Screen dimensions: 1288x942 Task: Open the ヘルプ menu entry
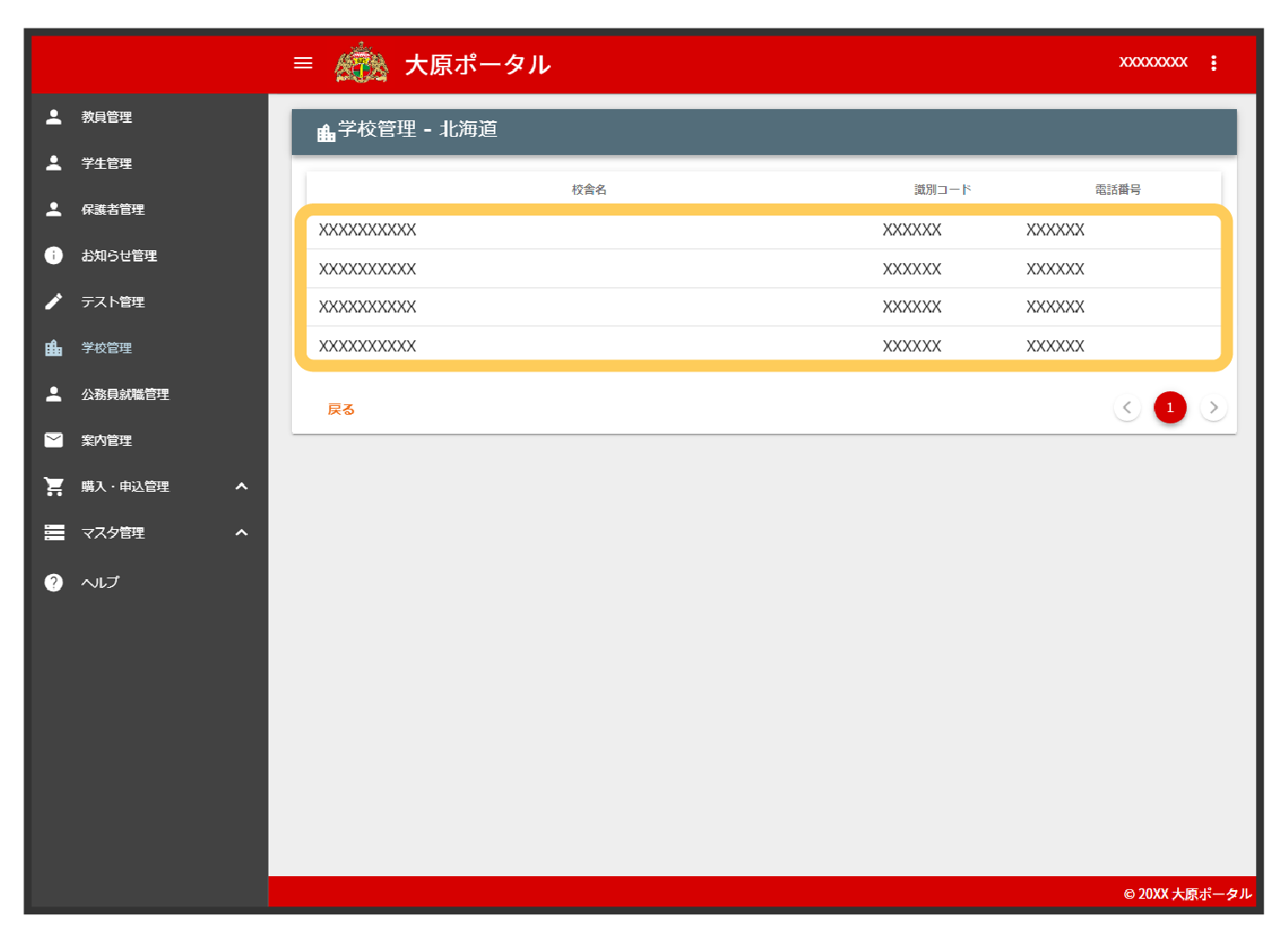pyautogui.click(x=100, y=582)
